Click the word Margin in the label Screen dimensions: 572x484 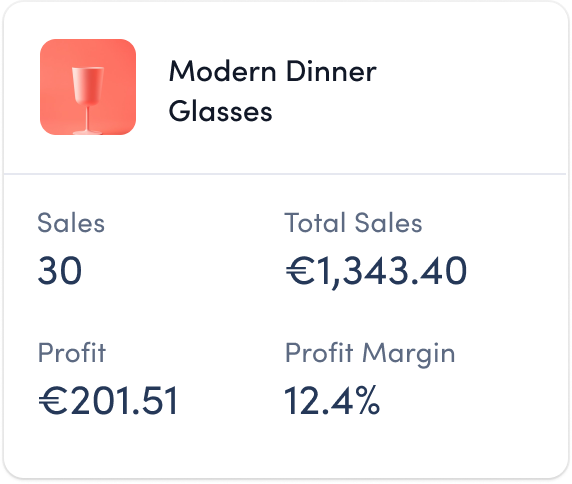tap(409, 355)
